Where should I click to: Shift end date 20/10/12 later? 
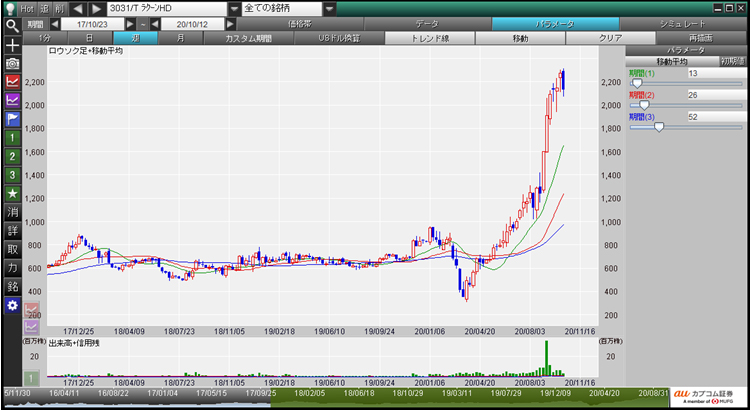click(231, 24)
